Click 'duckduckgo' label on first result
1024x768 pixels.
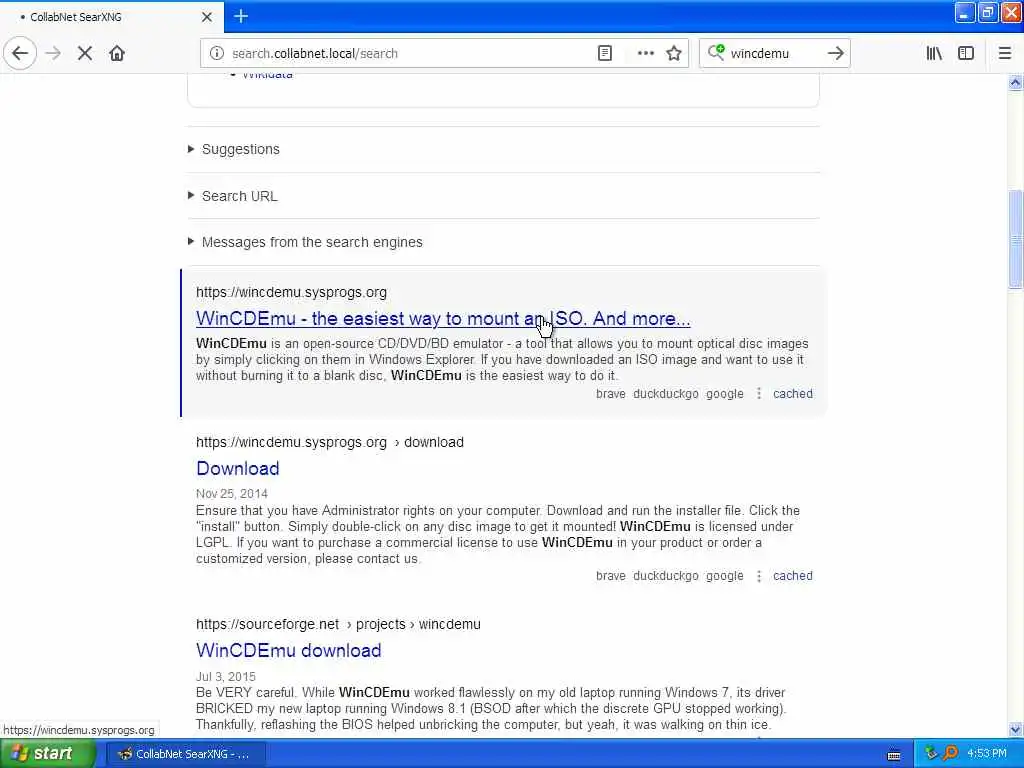(x=665, y=393)
